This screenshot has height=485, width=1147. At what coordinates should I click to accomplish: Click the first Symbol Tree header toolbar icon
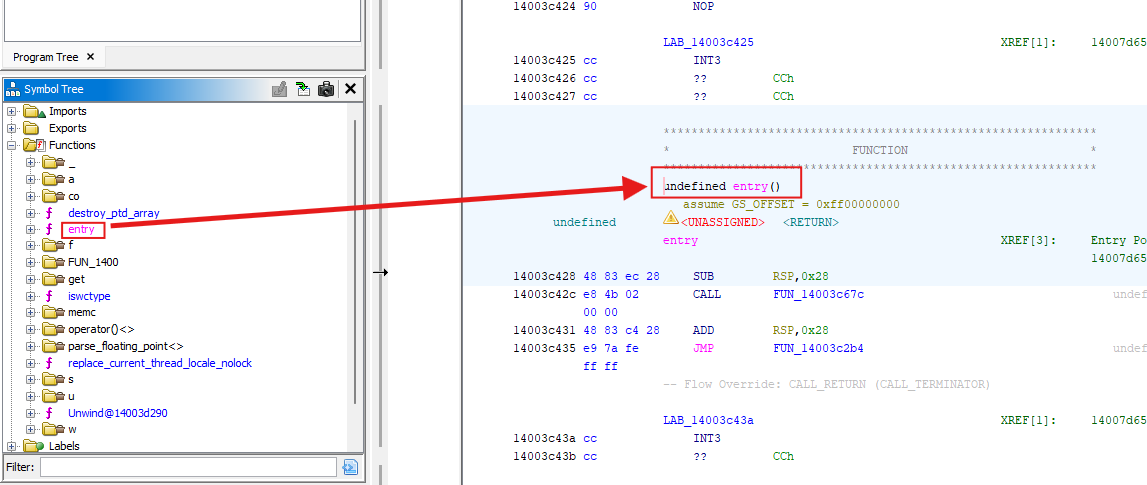tap(280, 90)
